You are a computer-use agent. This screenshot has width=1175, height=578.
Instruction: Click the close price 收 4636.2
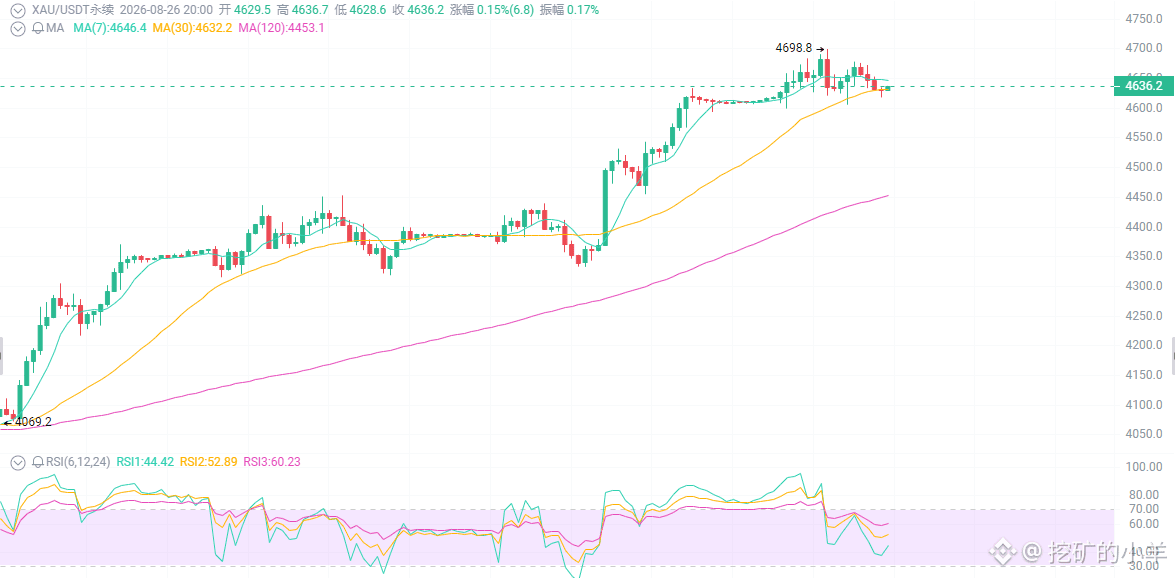coord(416,10)
